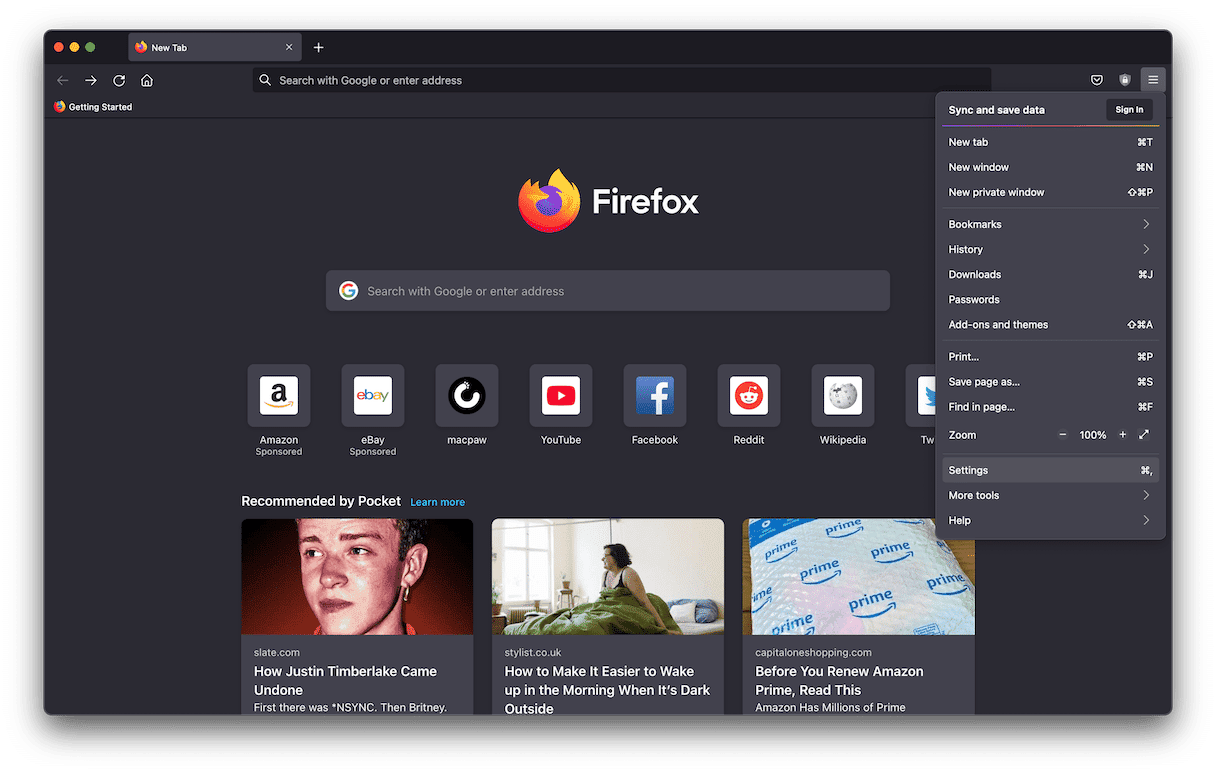Viewport: 1216px width, 773px height.
Task: Click the Google icon in search box
Action: click(x=348, y=291)
